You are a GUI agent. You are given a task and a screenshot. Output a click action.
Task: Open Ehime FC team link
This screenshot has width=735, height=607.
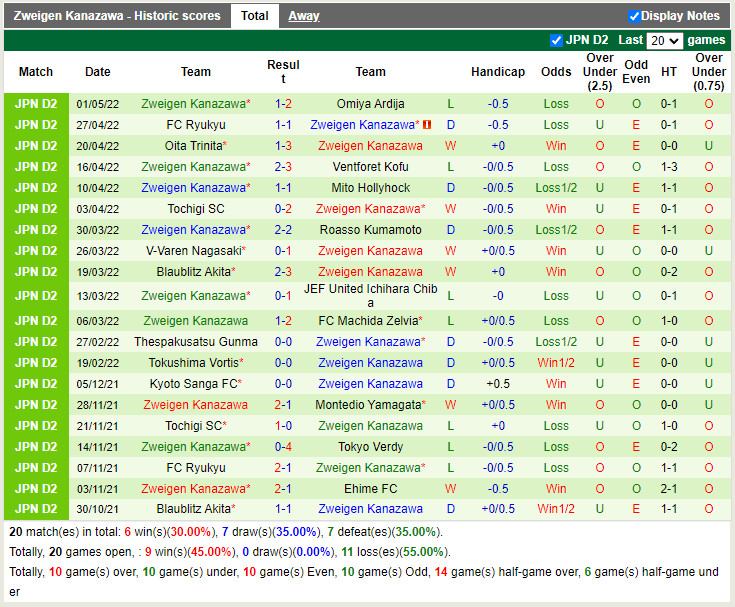pos(370,489)
